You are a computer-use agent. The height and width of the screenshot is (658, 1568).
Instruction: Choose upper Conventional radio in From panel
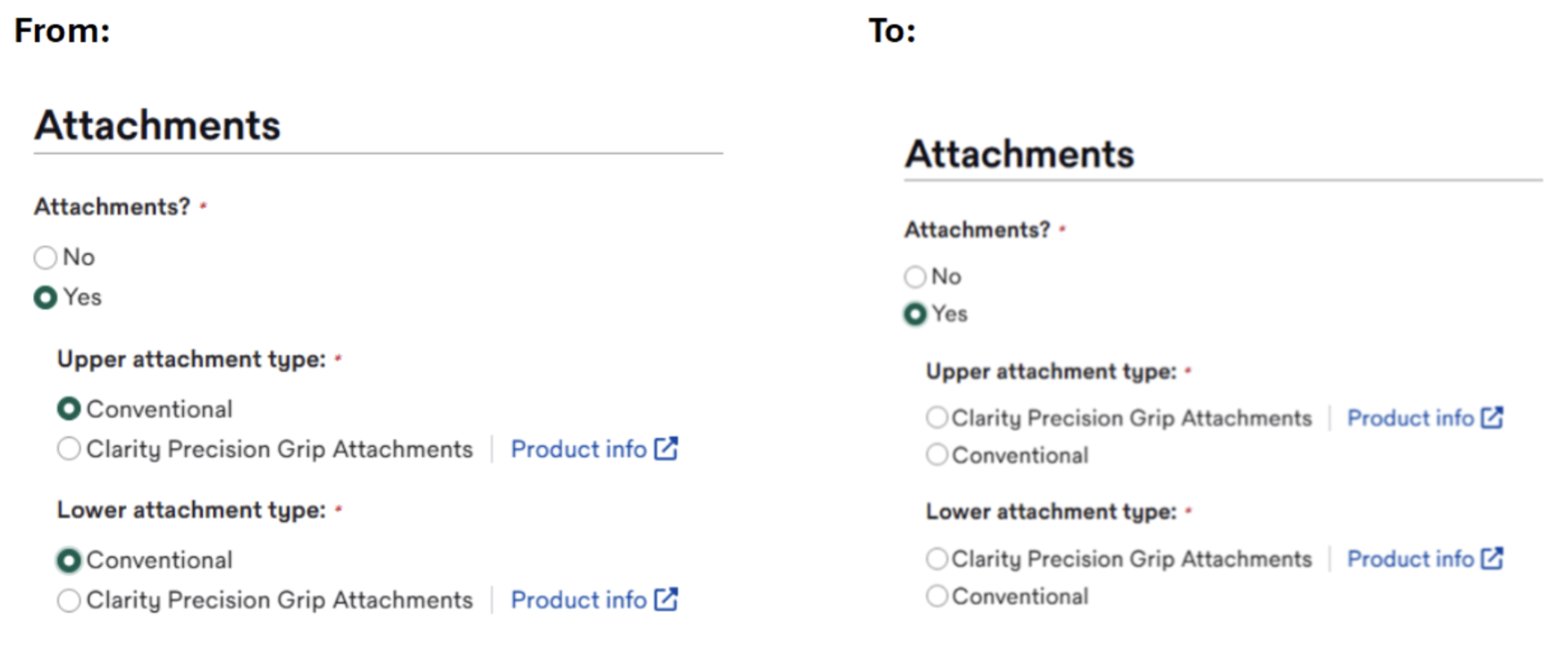coord(69,409)
